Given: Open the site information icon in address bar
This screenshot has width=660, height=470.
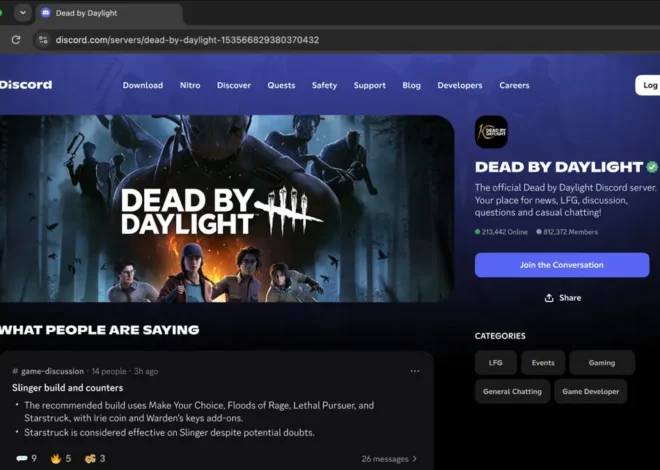Looking at the screenshot, I should 43,40.
